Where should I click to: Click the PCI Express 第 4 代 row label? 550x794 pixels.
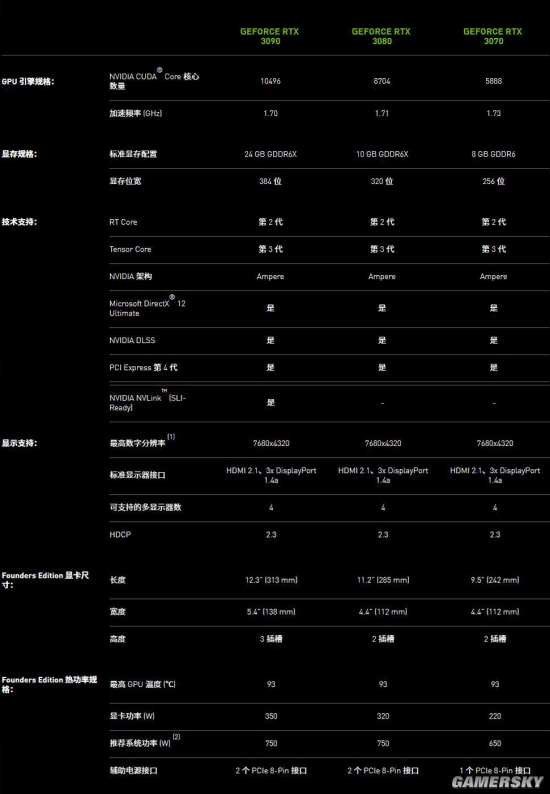tap(143, 368)
